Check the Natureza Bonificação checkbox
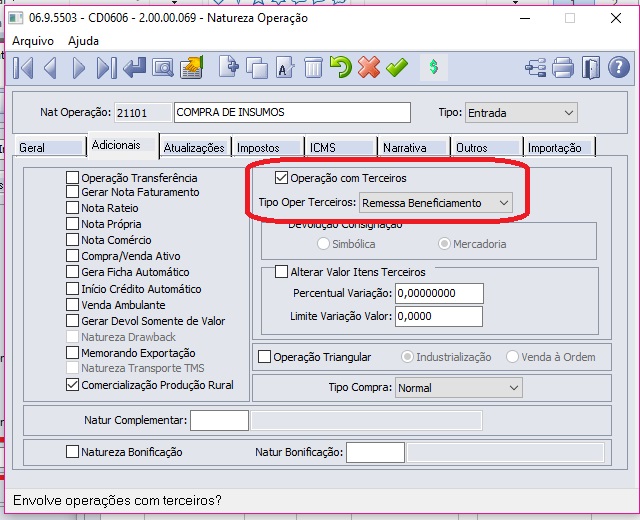The height and width of the screenshot is (520, 640). [x=72, y=452]
